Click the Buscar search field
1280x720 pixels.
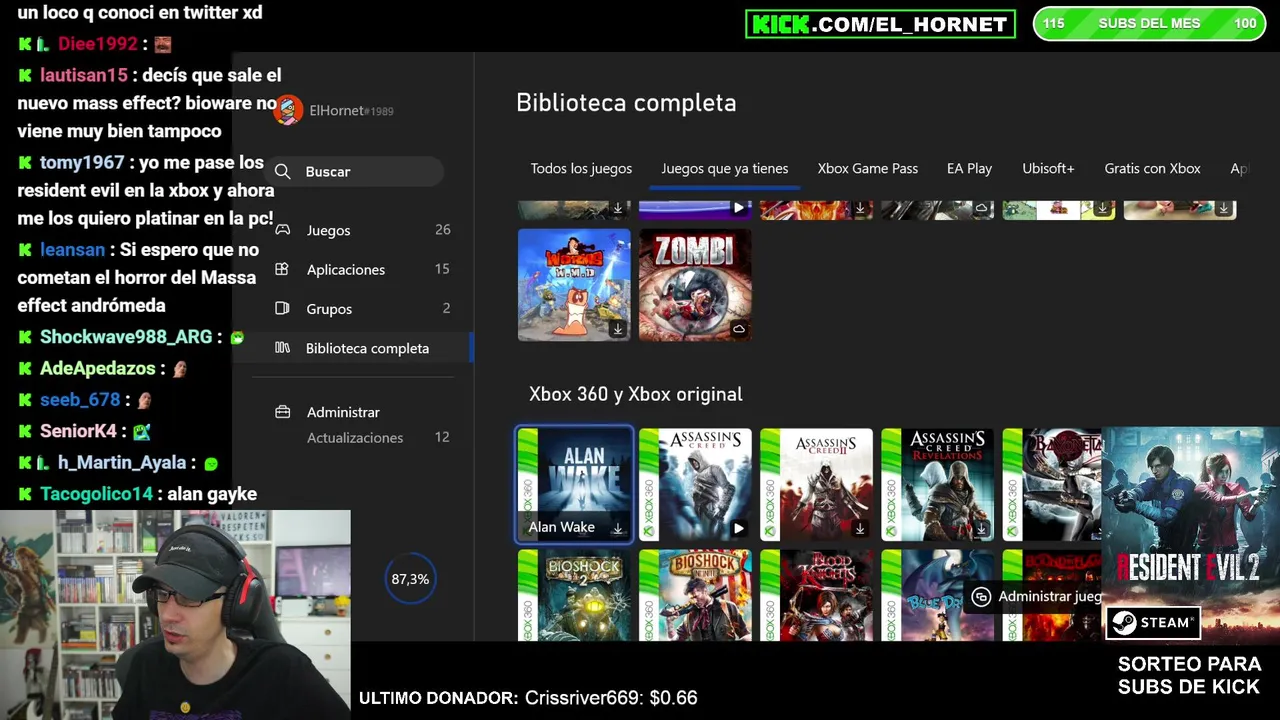356,172
